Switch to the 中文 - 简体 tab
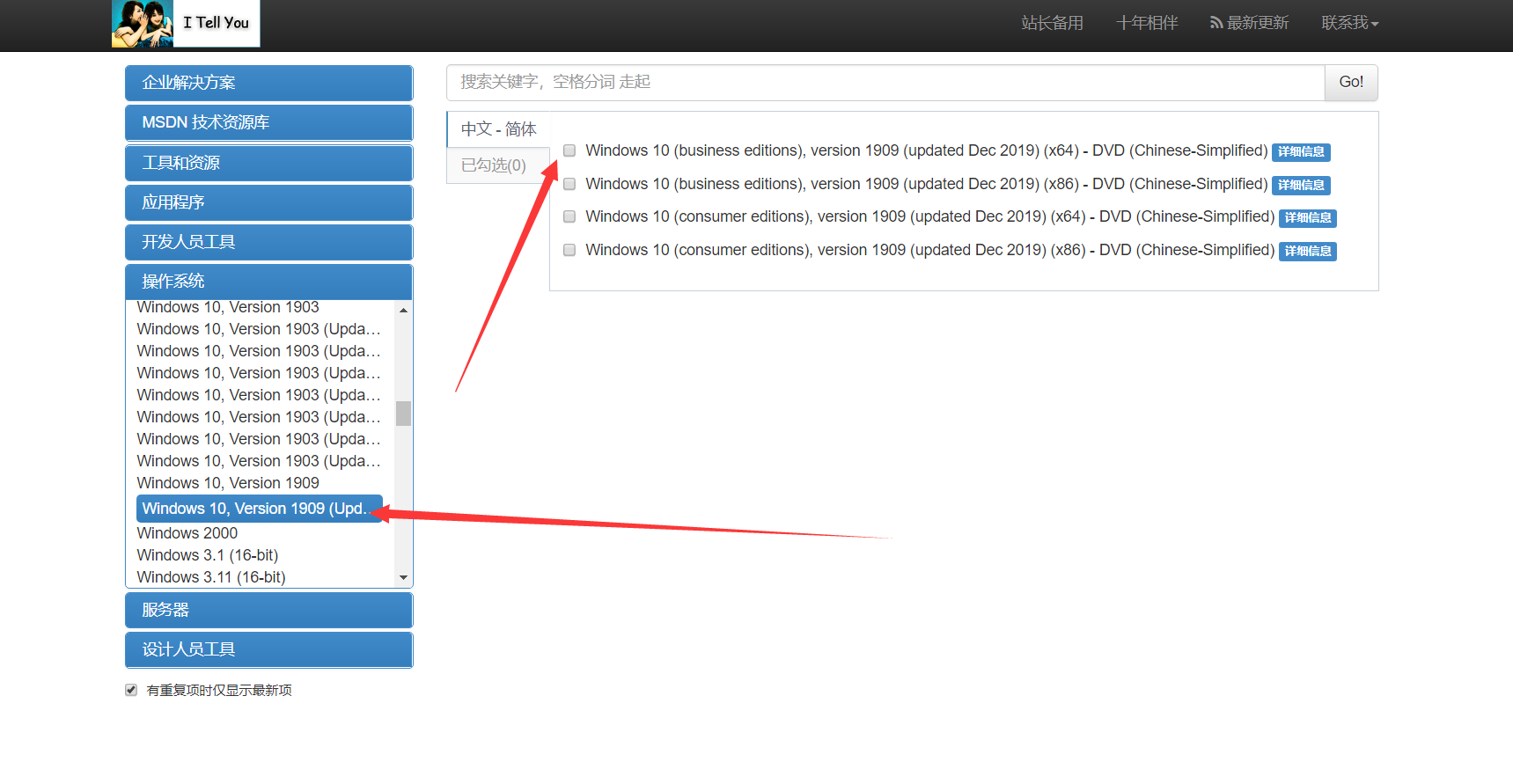Screen dimensions: 1513x784 tap(498, 129)
